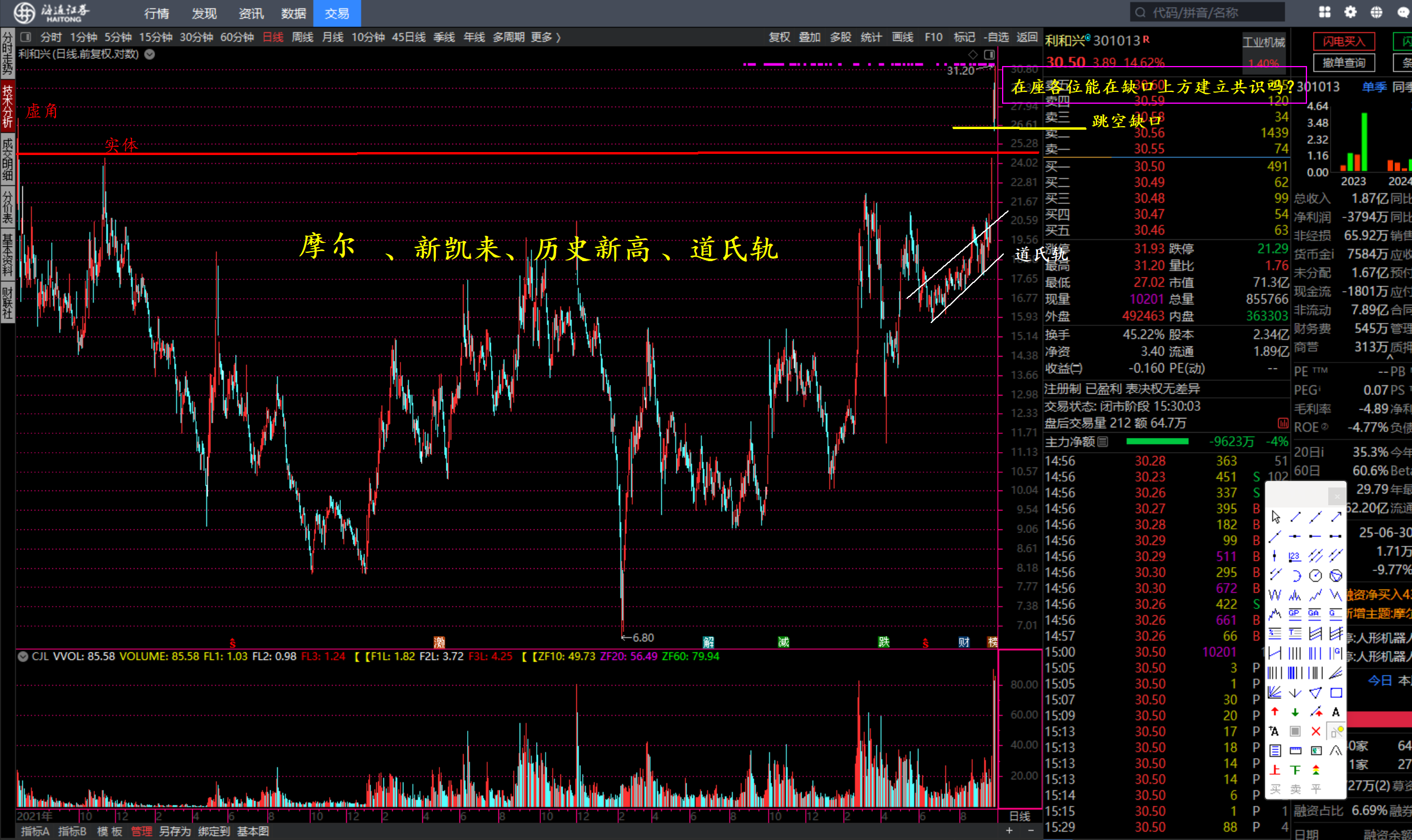
Task: Toggle 复权 price adjustment option
Action: 779,37
